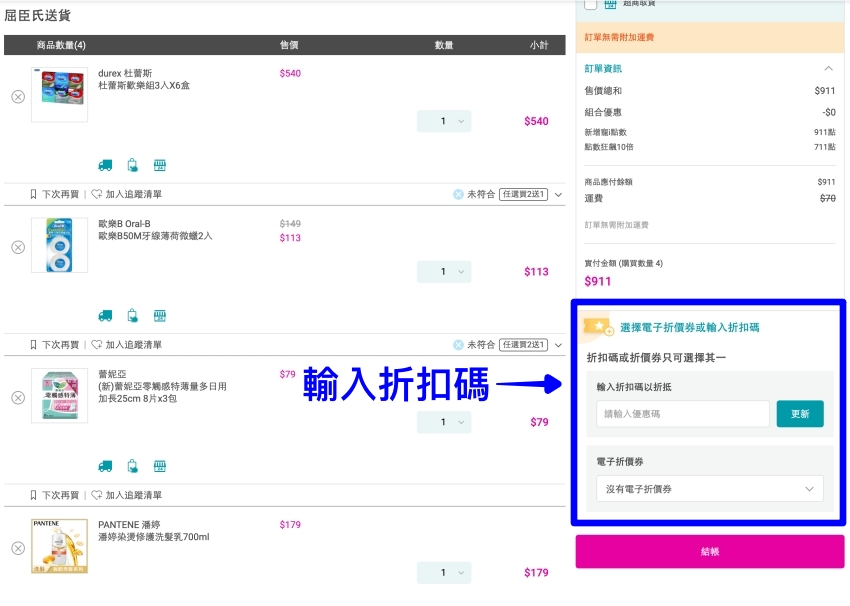Remove the Oral-B floss from cart
Screen dimensions: 850x606
(18, 247)
